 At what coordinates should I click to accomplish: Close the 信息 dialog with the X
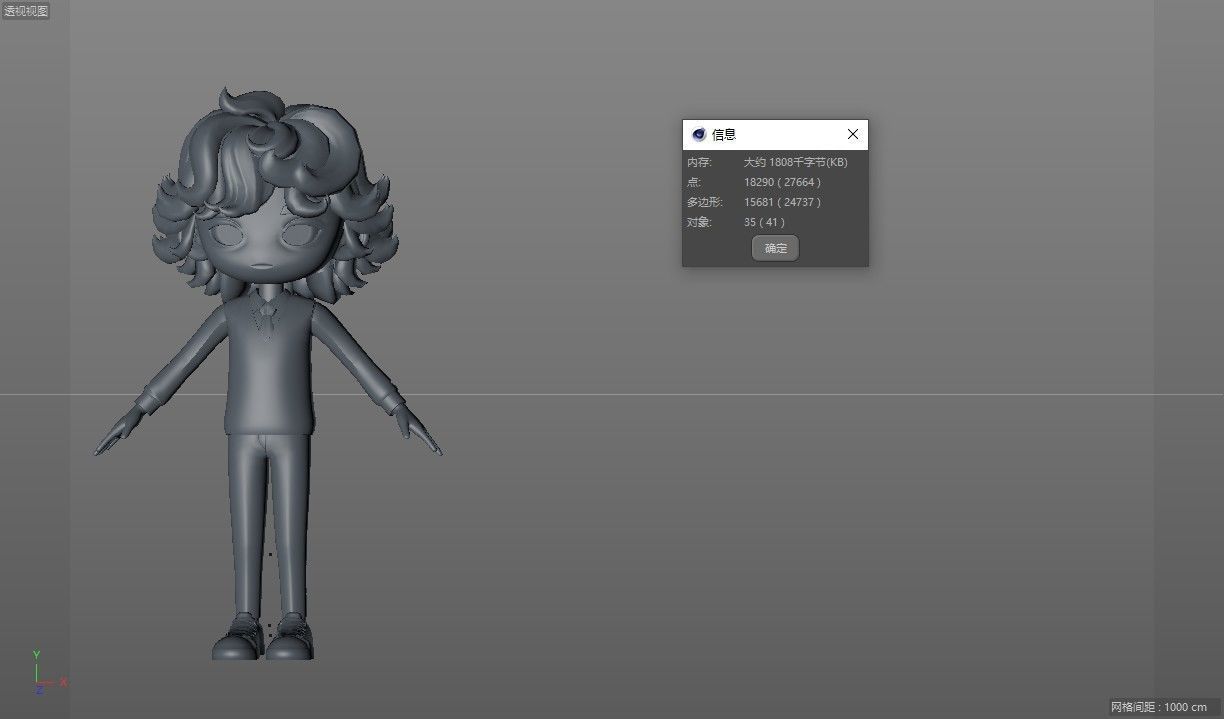(x=853, y=134)
